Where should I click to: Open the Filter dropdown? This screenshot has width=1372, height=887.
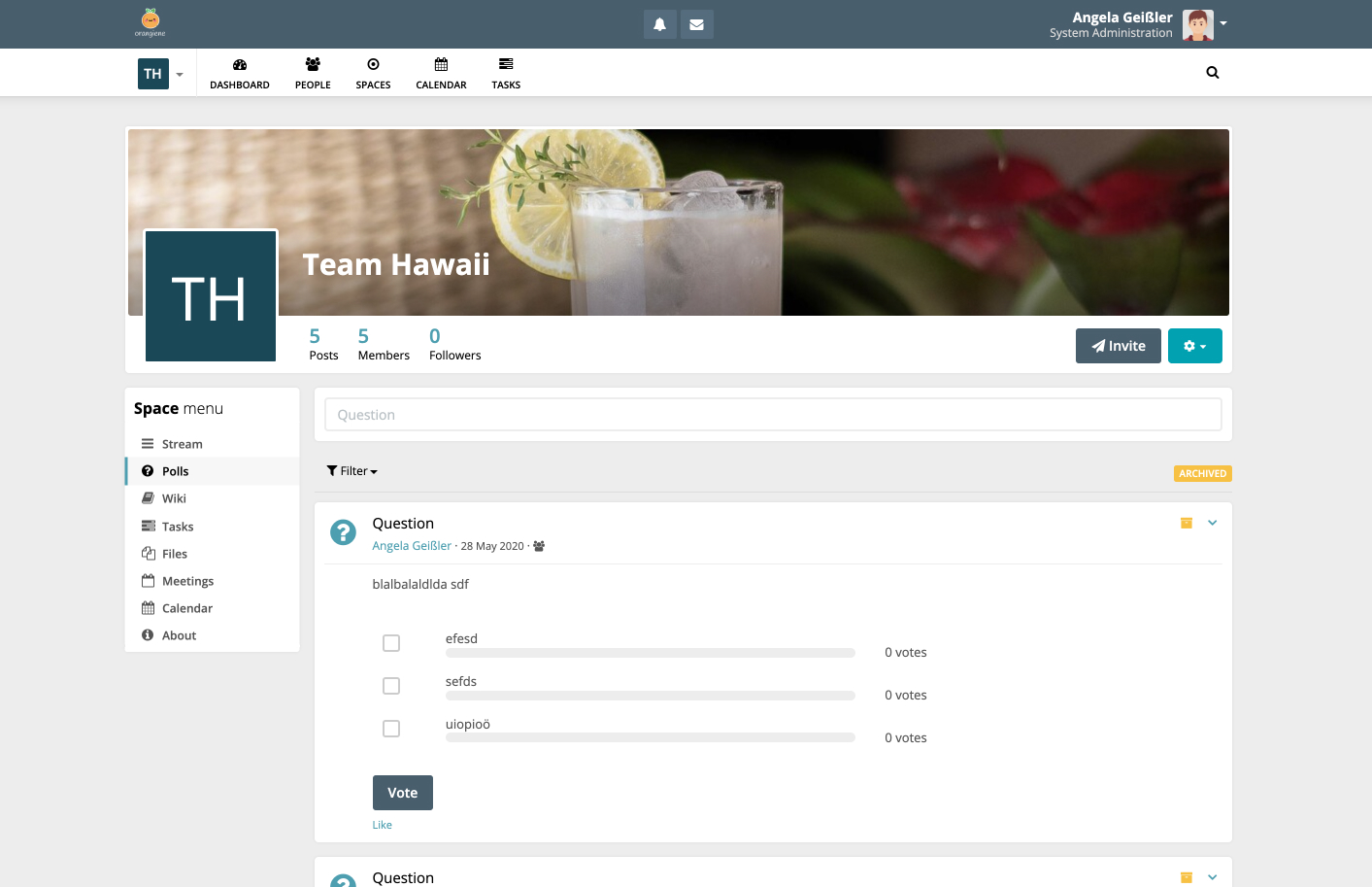[351, 471]
